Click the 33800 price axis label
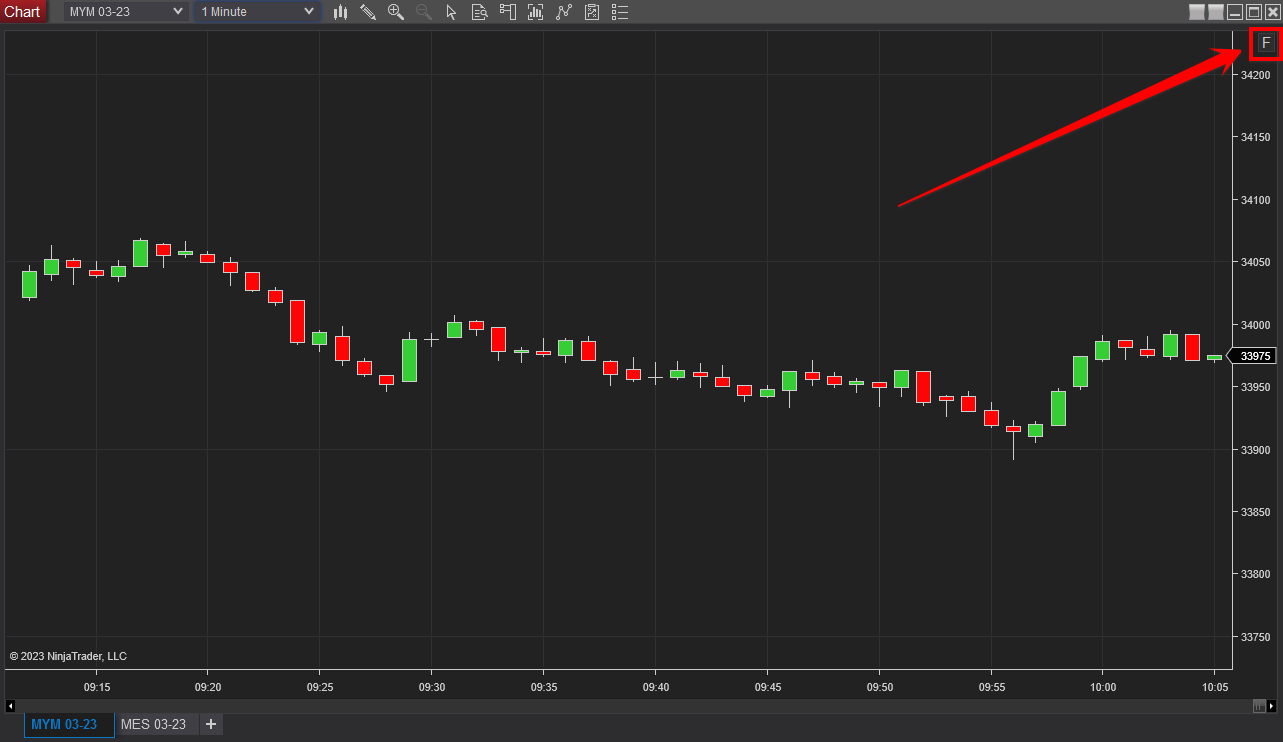The height and width of the screenshot is (742, 1283). [1254, 575]
